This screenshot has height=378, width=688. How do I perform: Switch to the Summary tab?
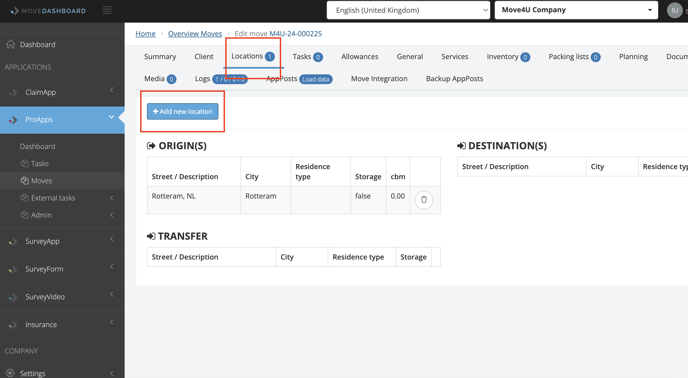tap(160, 57)
